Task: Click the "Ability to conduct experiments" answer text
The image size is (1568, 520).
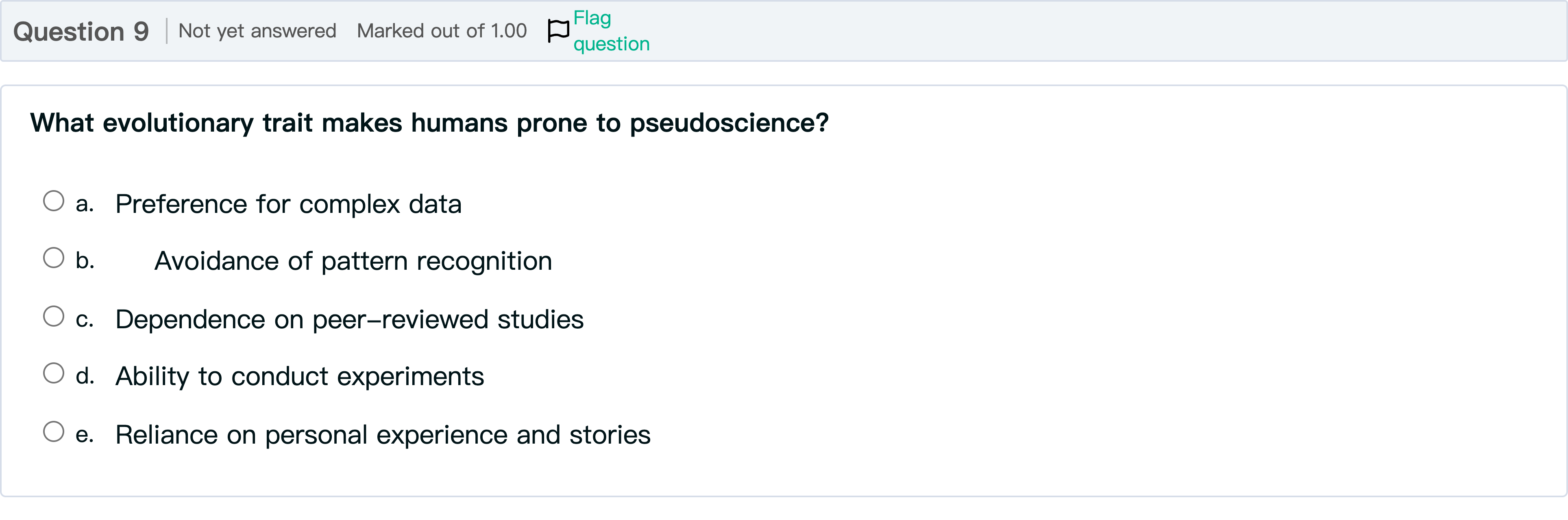Action: (299, 377)
